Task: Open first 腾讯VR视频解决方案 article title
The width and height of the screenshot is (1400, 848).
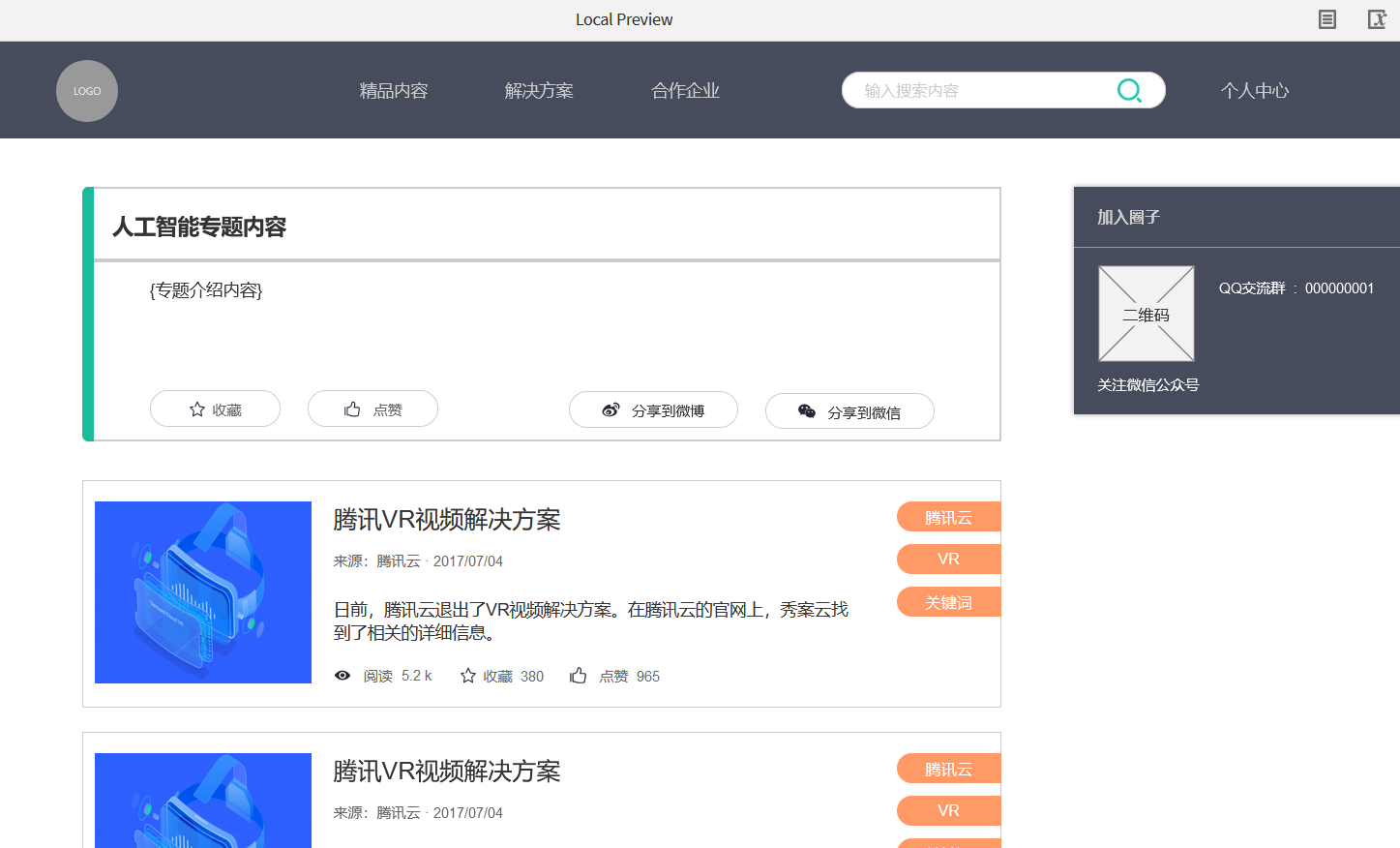Action: 447,520
